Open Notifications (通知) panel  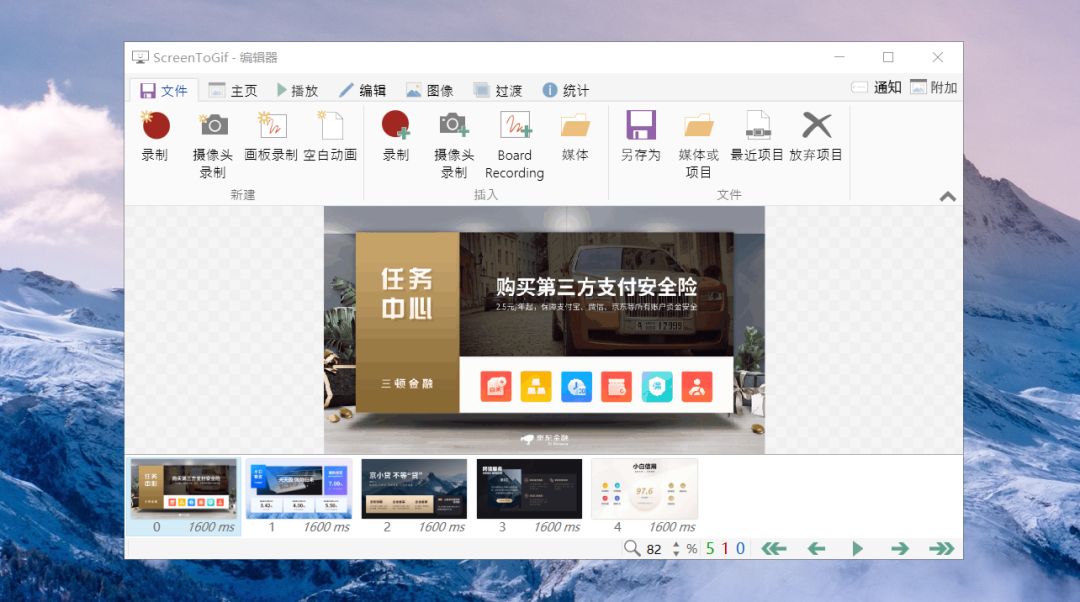[x=876, y=87]
